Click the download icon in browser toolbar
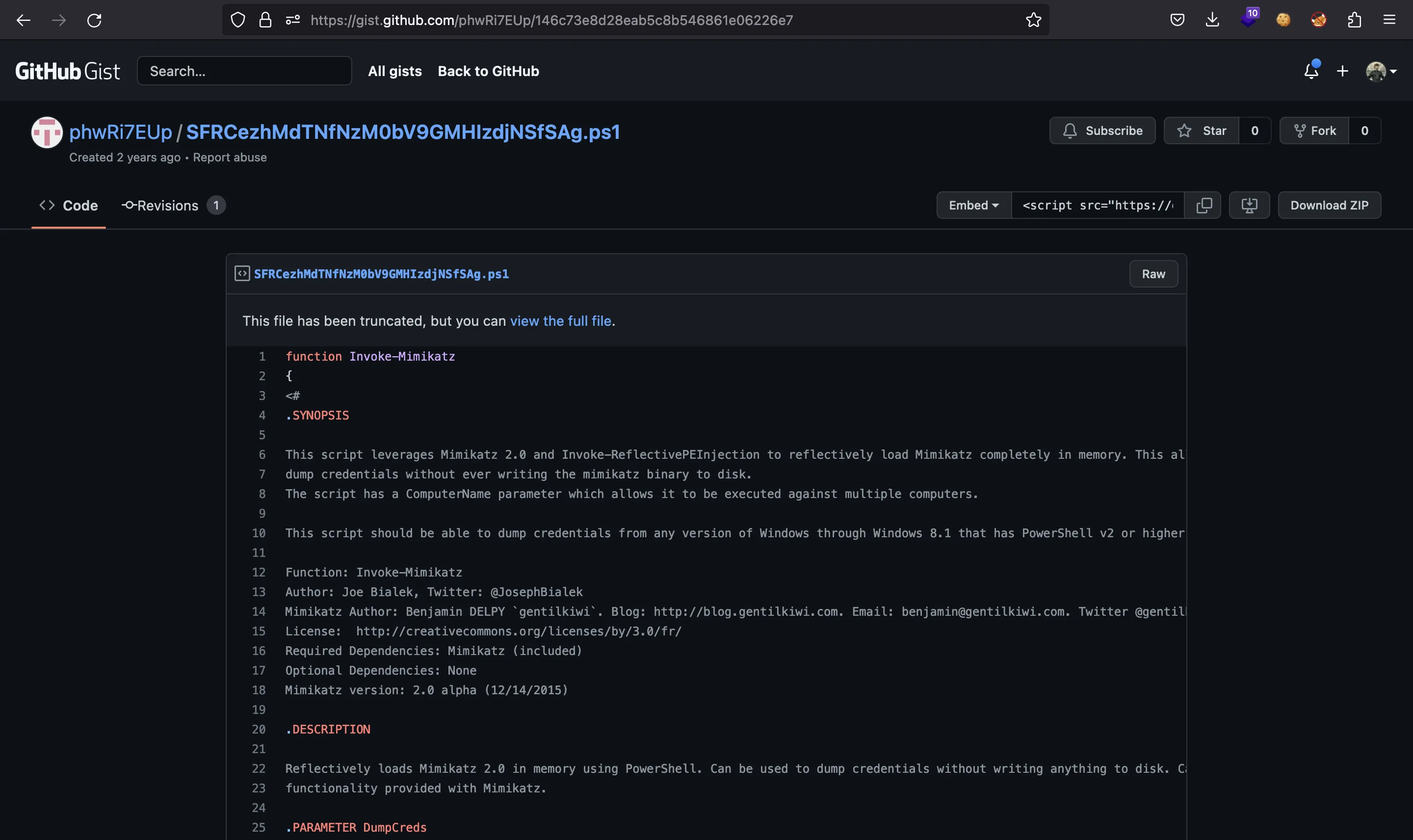Viewport: 1413px width, 840px height. pos(1213,19)
